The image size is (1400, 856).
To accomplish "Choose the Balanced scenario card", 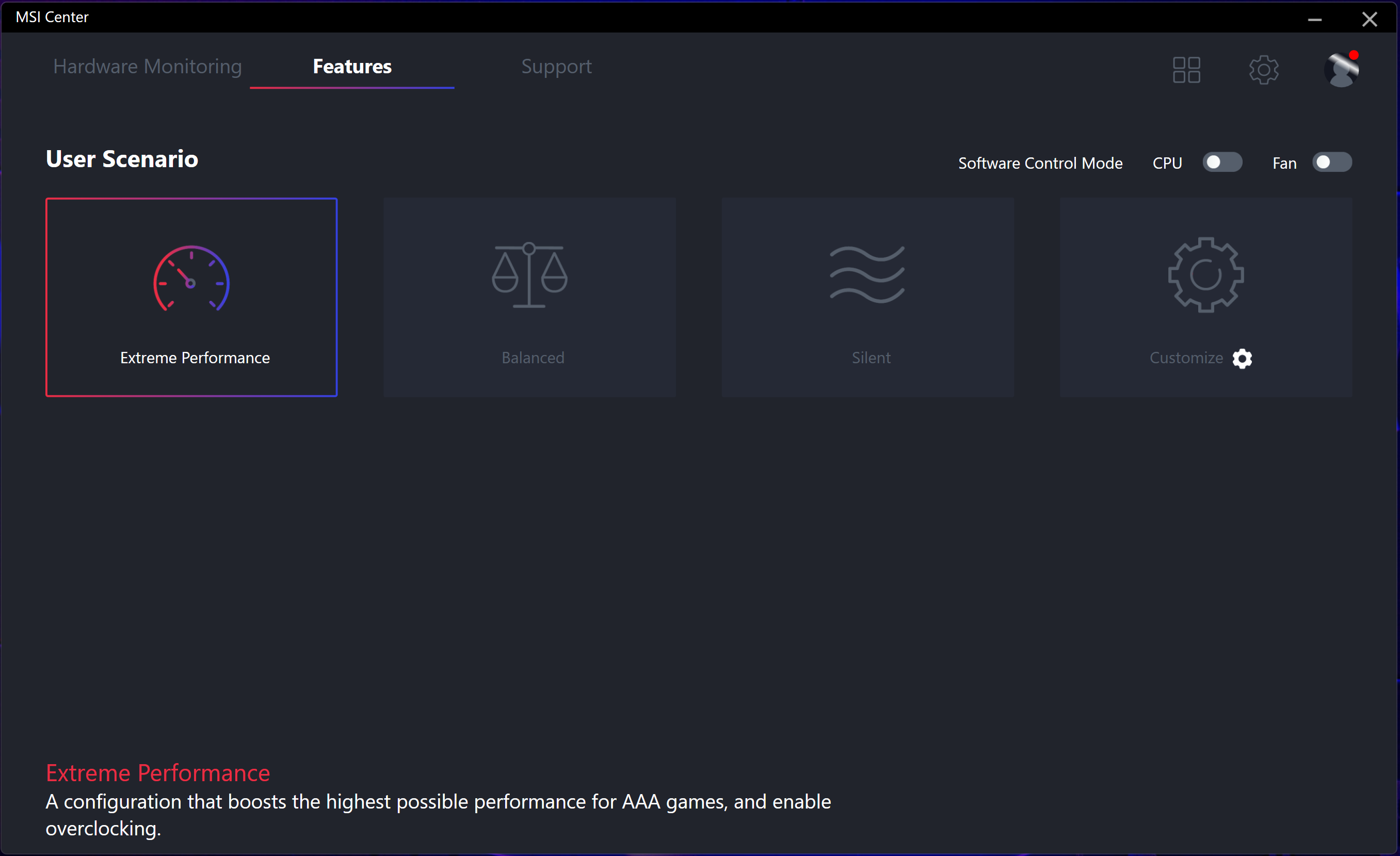I will [x=529, y=297].
